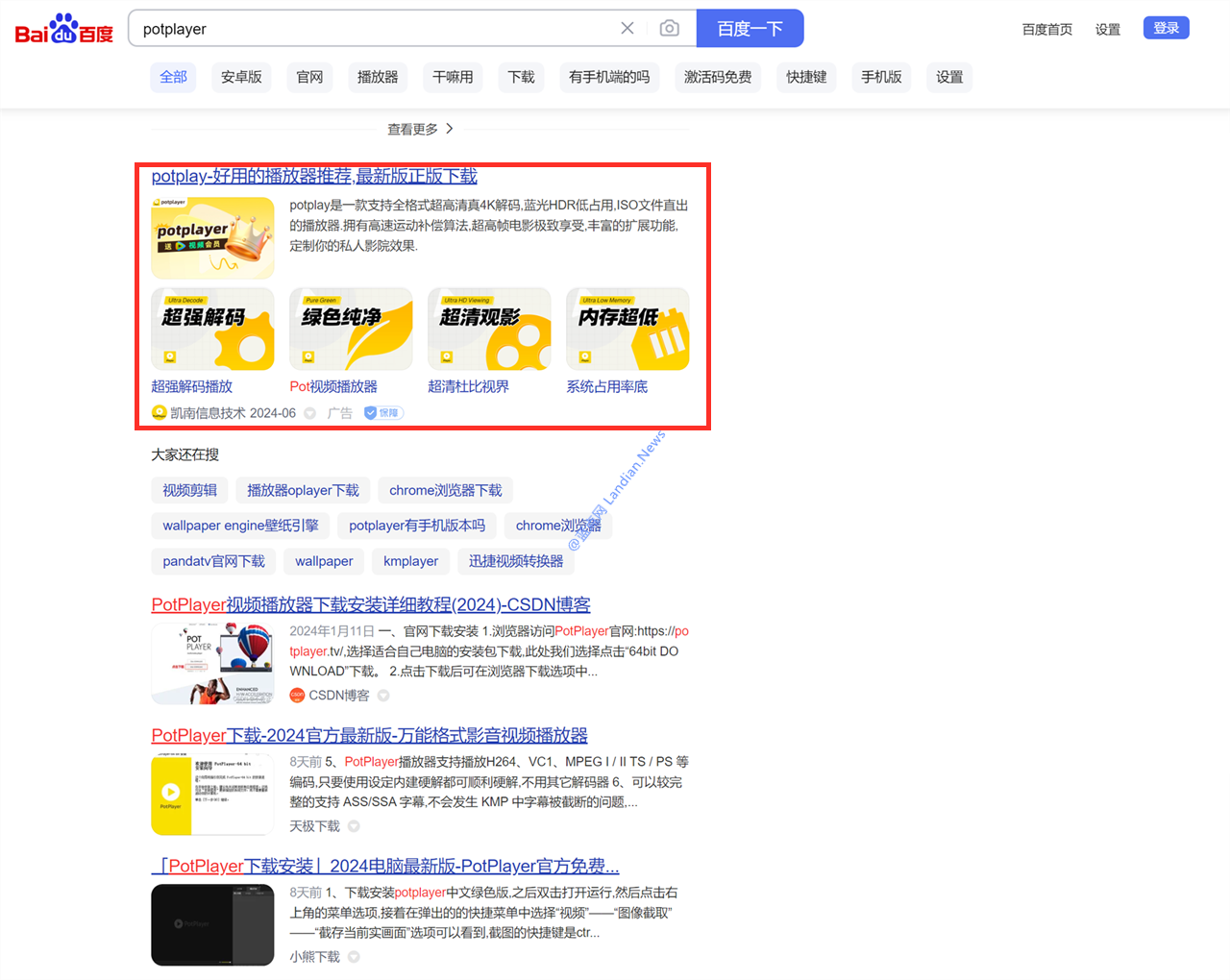Search related term wallpaper
The width and height of the screenshot is (1230, 980).
(x=324, y=561)
